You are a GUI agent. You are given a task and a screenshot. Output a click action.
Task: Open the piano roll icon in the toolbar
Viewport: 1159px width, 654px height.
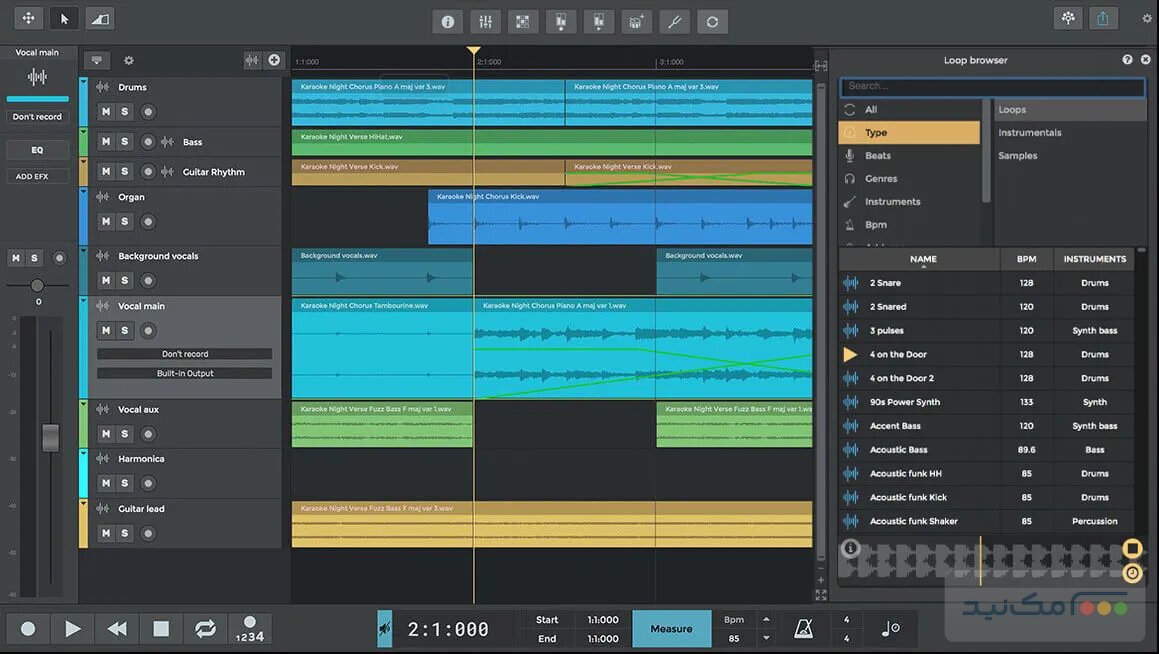pyautogui.click(x=522, y=21)
